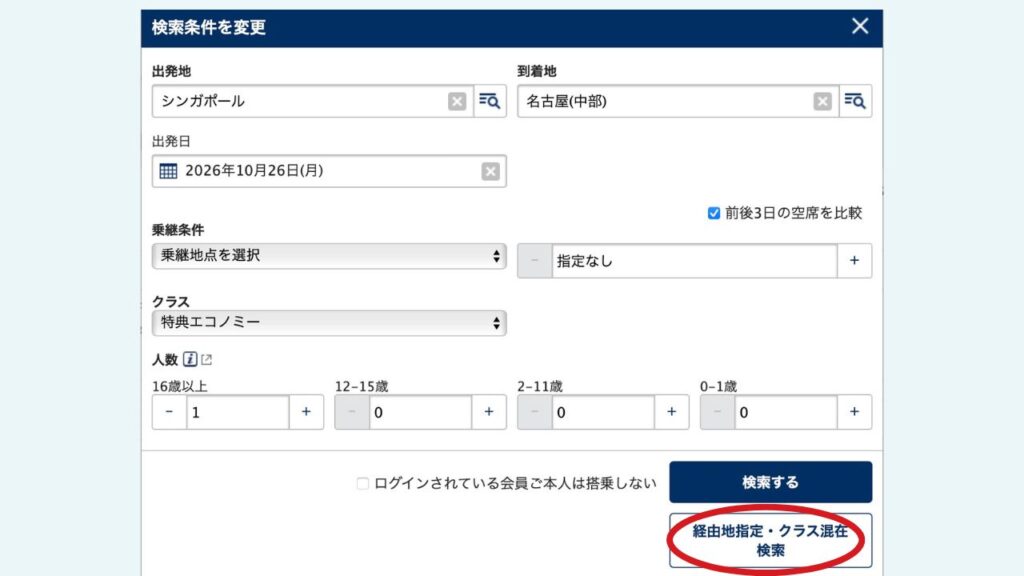Uncheck 前後3日の空席を比較 checkbox
The image size is (1024, 576).
coord(713,213)
